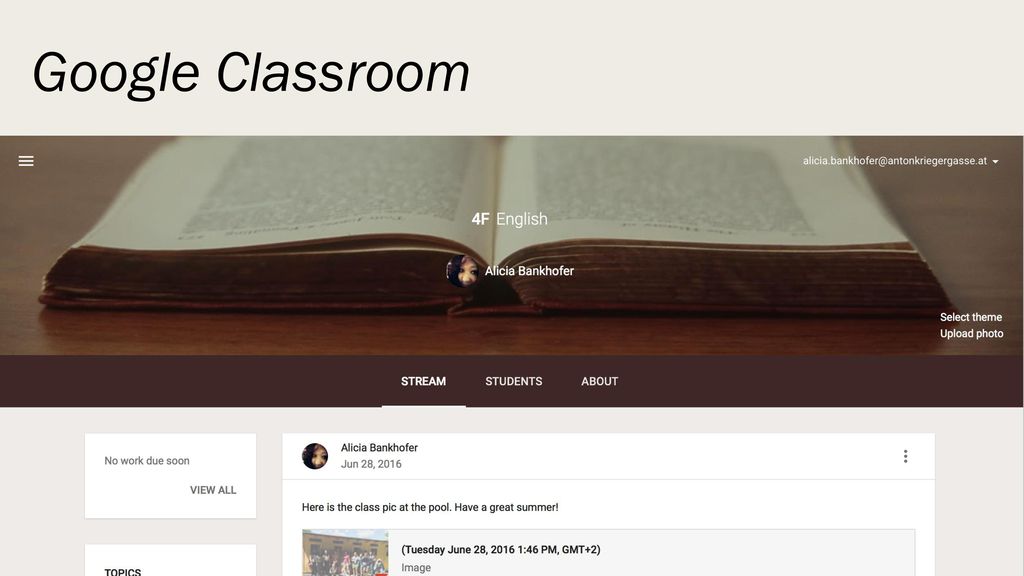Open the class pool photo thumbnail

coord(345,553)
